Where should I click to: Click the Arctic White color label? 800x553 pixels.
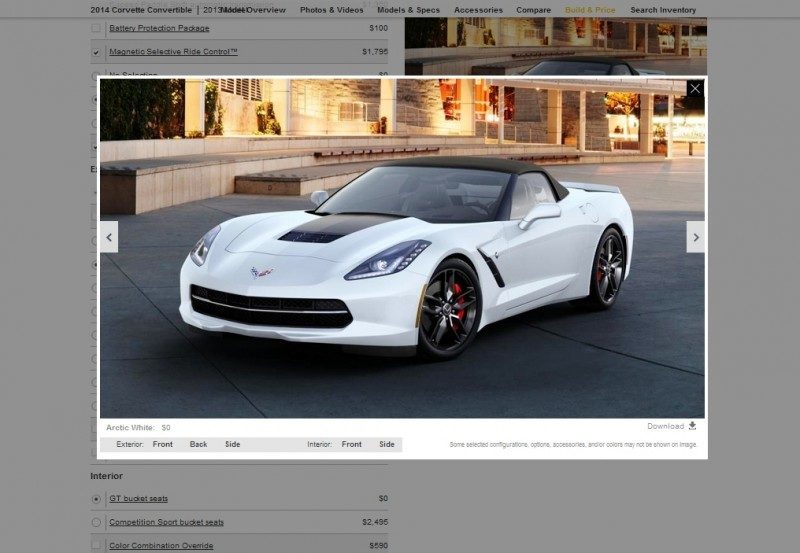130,428
